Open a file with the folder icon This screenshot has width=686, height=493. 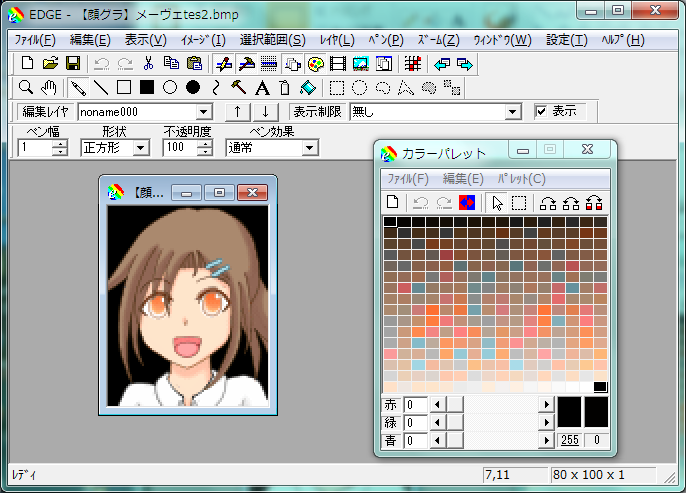pyautogui.click(x=50, y=64)
